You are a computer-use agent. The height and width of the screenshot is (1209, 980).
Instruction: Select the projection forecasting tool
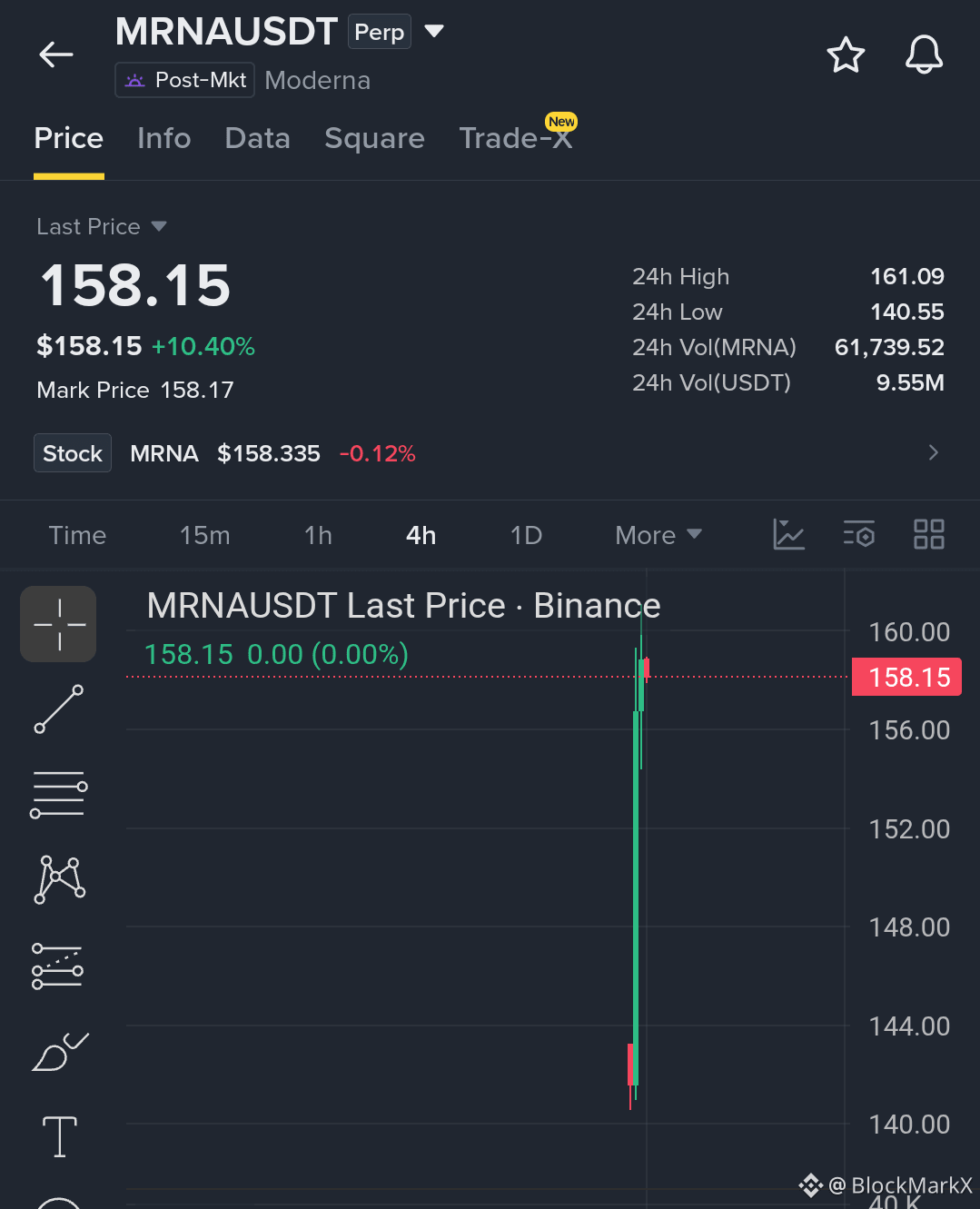(58, 965)
